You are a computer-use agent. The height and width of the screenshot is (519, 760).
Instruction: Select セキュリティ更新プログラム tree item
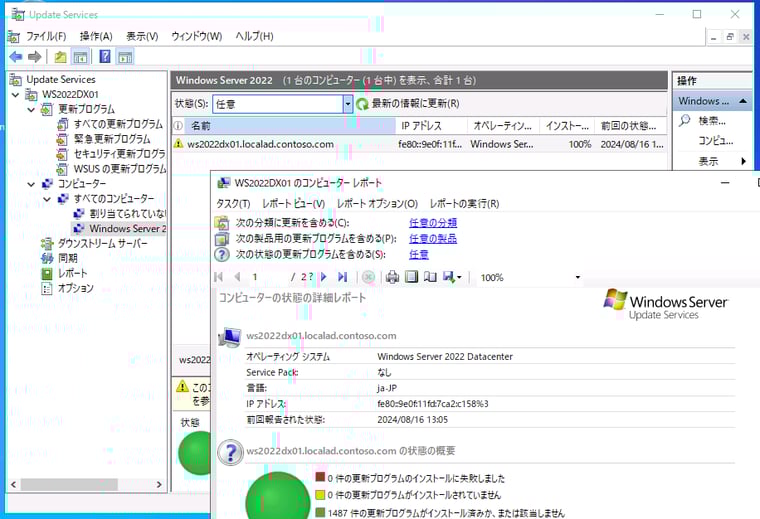[119, 155]
